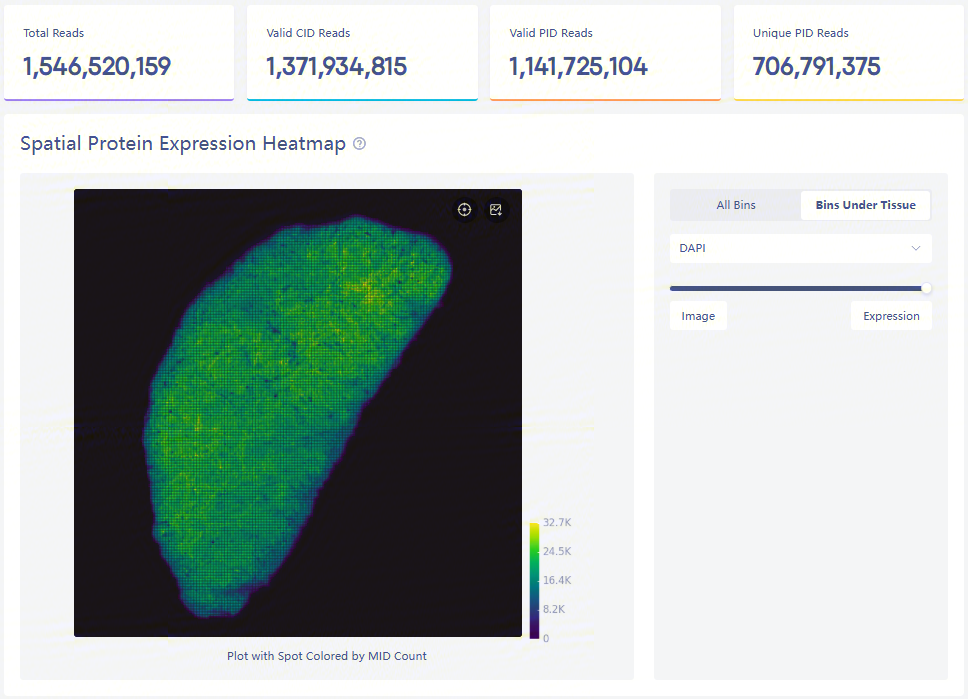Select the Bins Under Tissue tab
The width and height of the screenshot is (968, 699).
tap(865, 205)
